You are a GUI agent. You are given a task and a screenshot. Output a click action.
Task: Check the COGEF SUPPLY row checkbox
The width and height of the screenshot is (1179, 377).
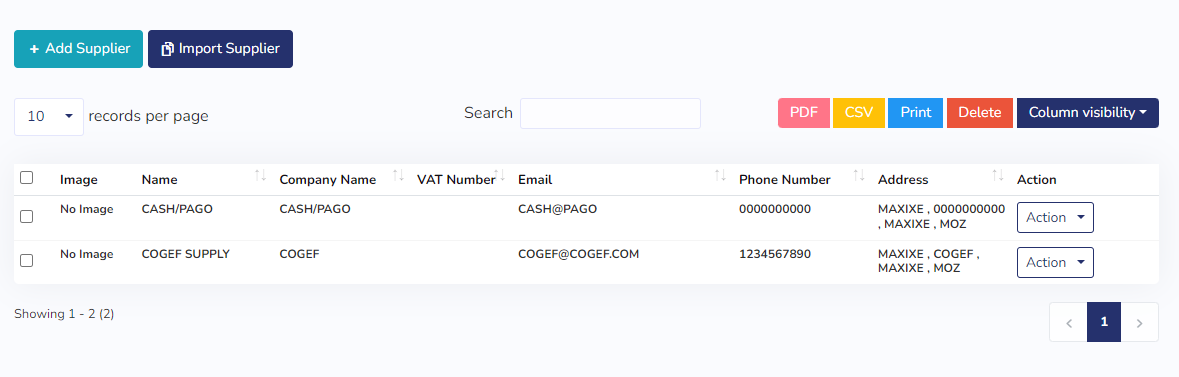click(x=26, y=260)
